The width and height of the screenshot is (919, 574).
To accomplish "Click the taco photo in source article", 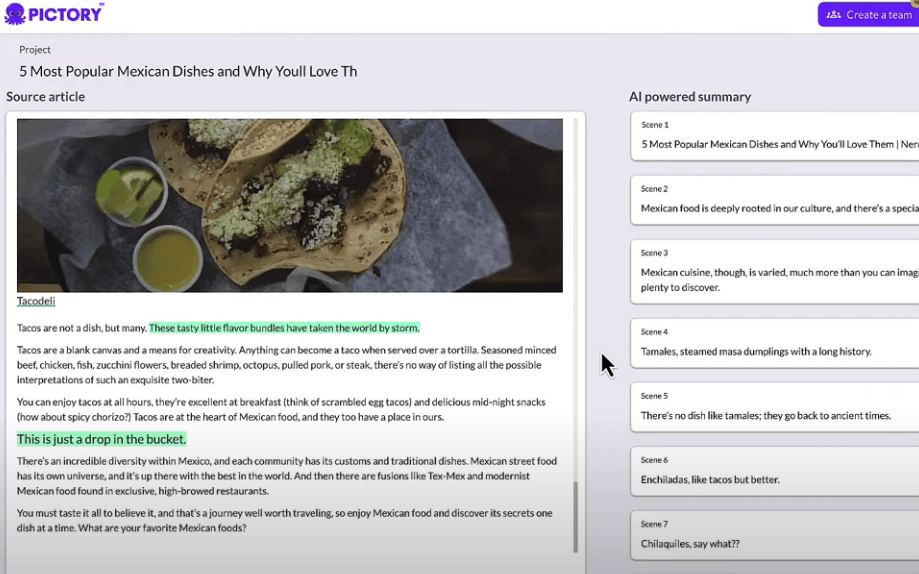I will [x=290, y=205].
